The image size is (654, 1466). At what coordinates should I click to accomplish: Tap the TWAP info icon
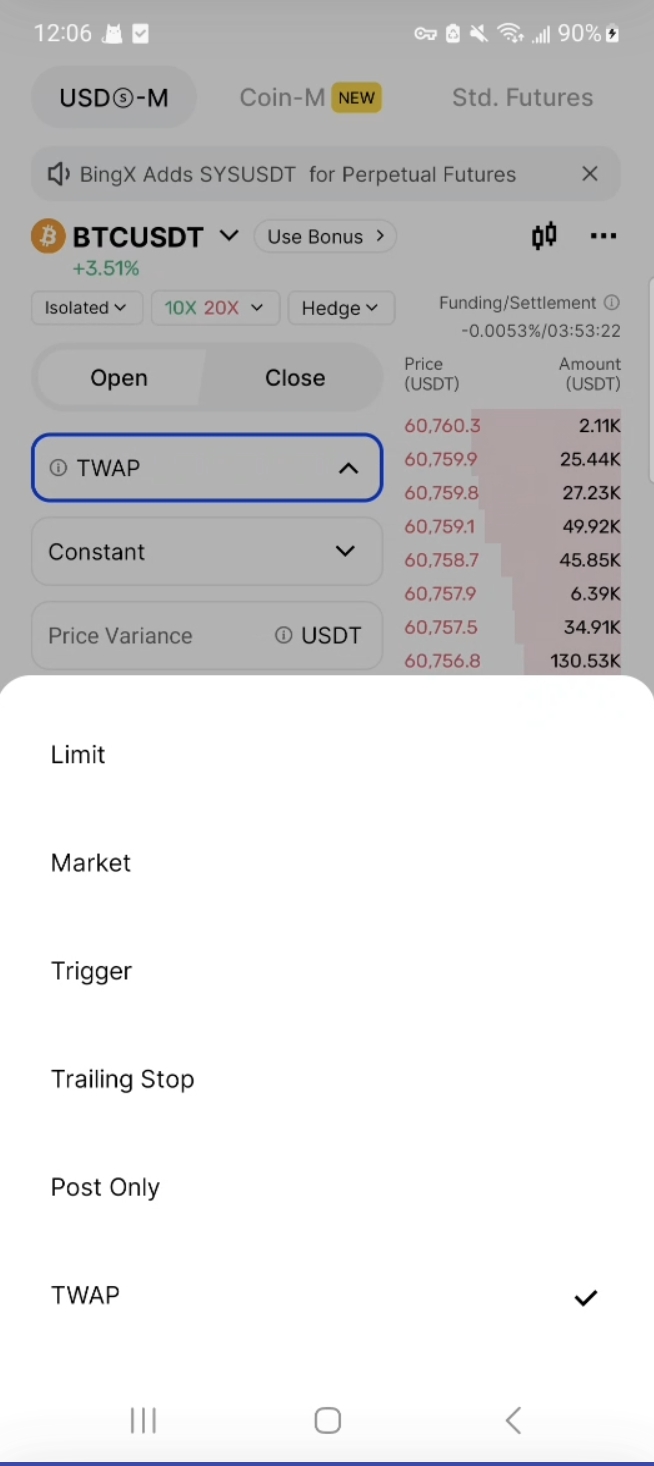tap(58, 467)
